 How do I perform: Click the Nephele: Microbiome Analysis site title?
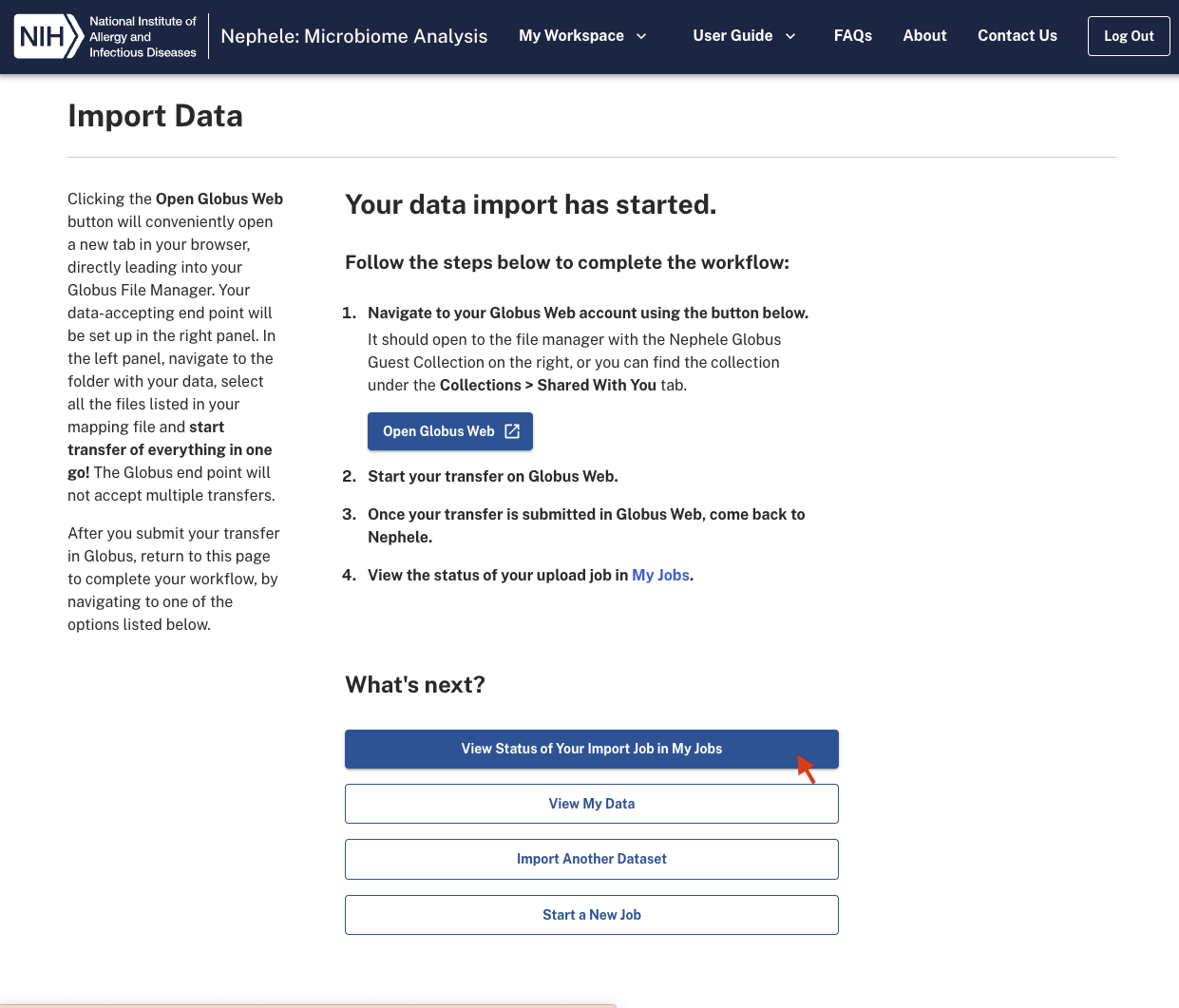[x=353, y=36]
